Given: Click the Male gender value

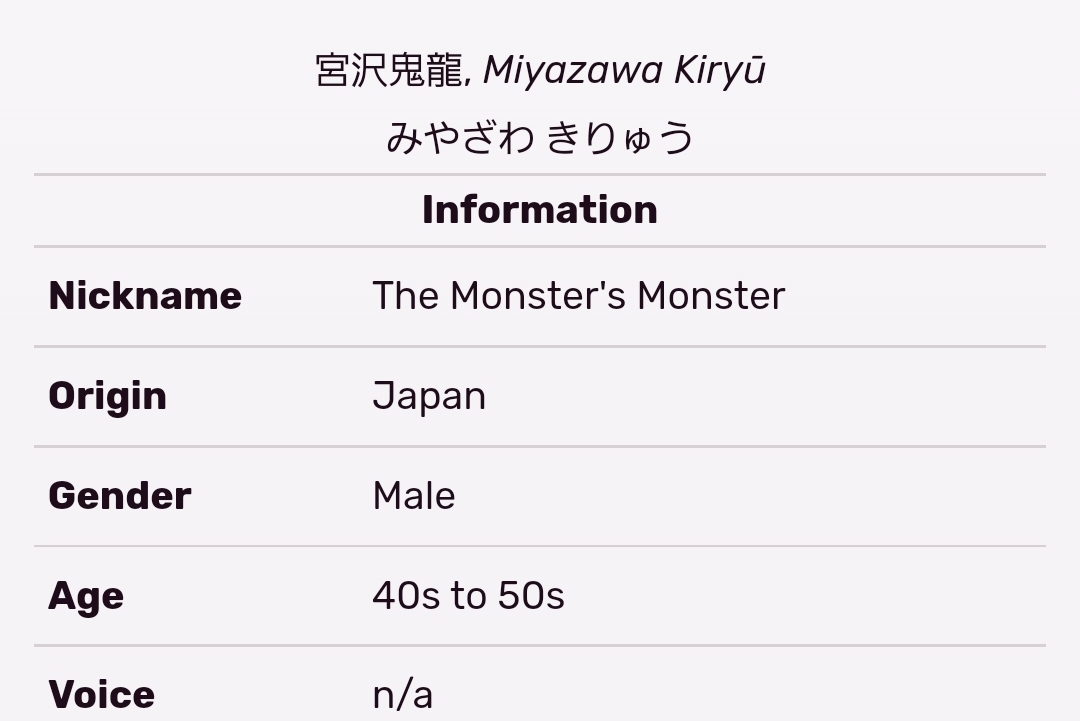Looking at the screenshot, I should (x=414, y=496).
